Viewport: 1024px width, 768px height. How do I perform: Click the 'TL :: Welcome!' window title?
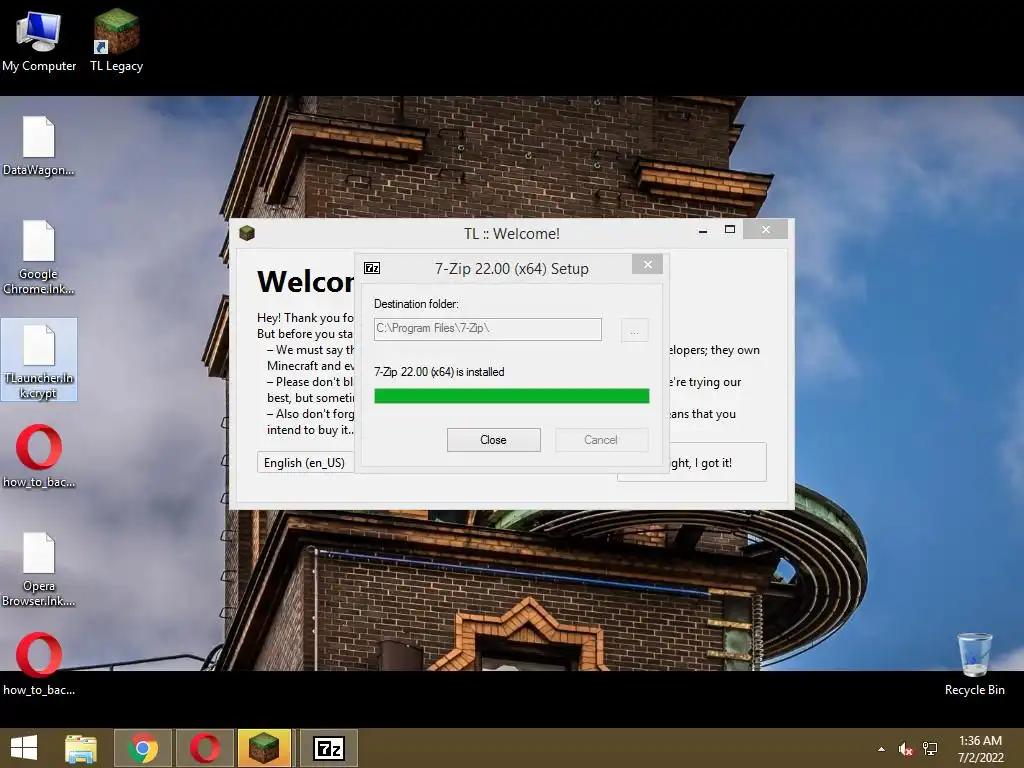click(x=512, y=234)
